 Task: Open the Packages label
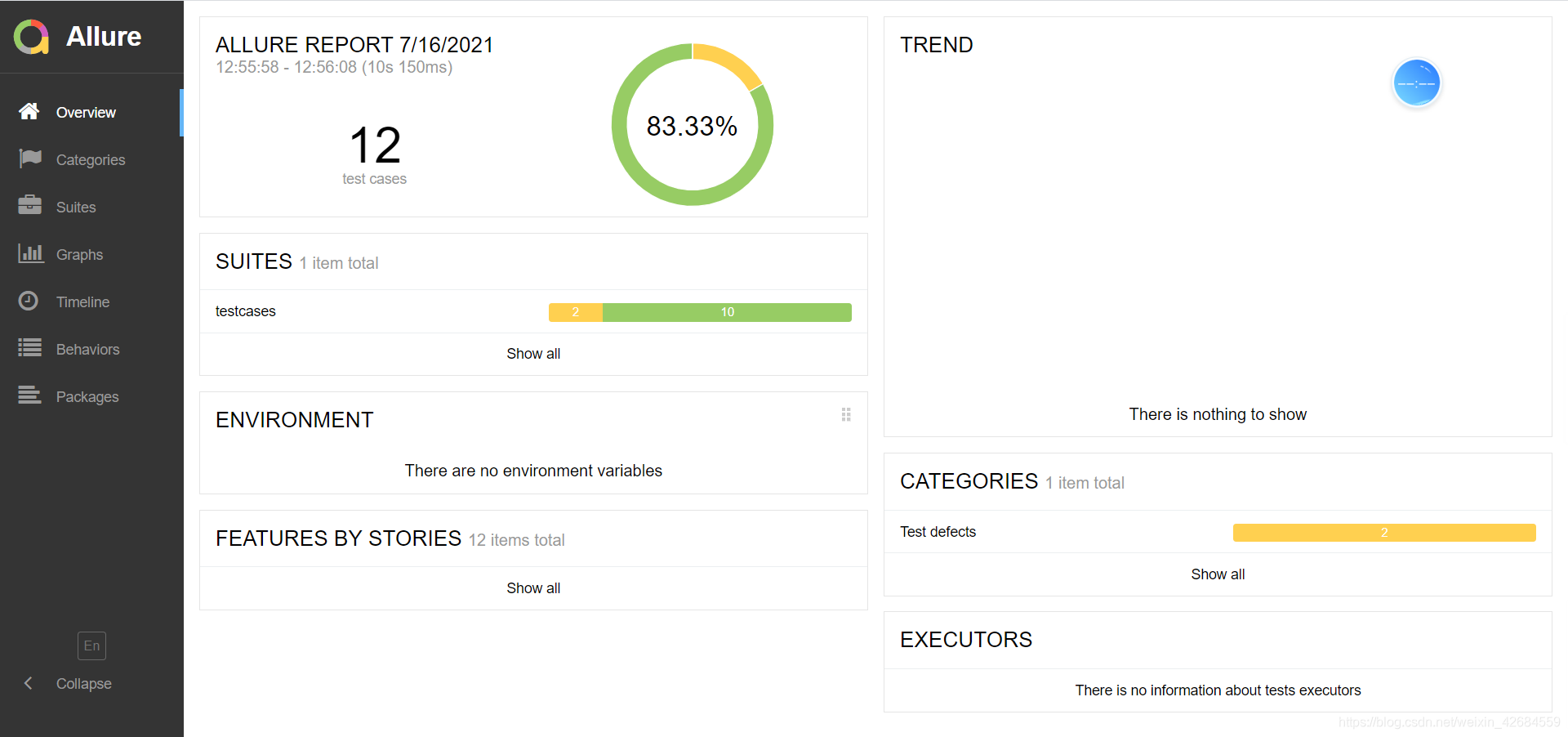point(87,397)
